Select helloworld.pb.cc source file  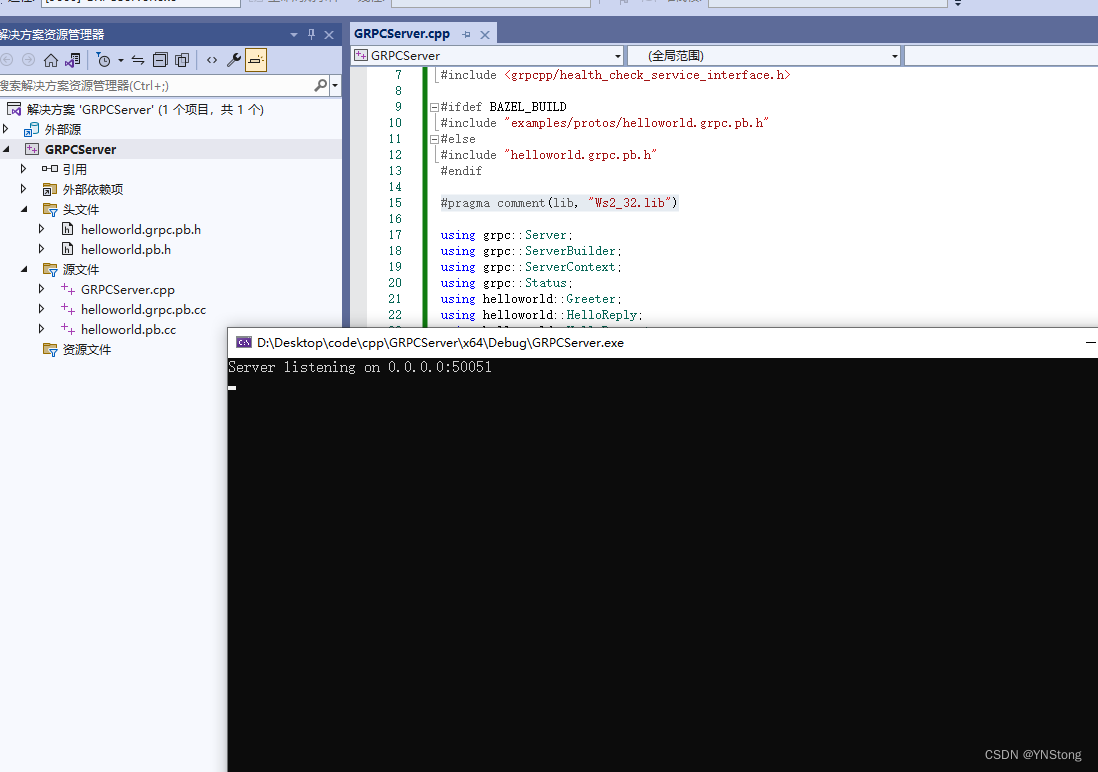coord(128,329)
